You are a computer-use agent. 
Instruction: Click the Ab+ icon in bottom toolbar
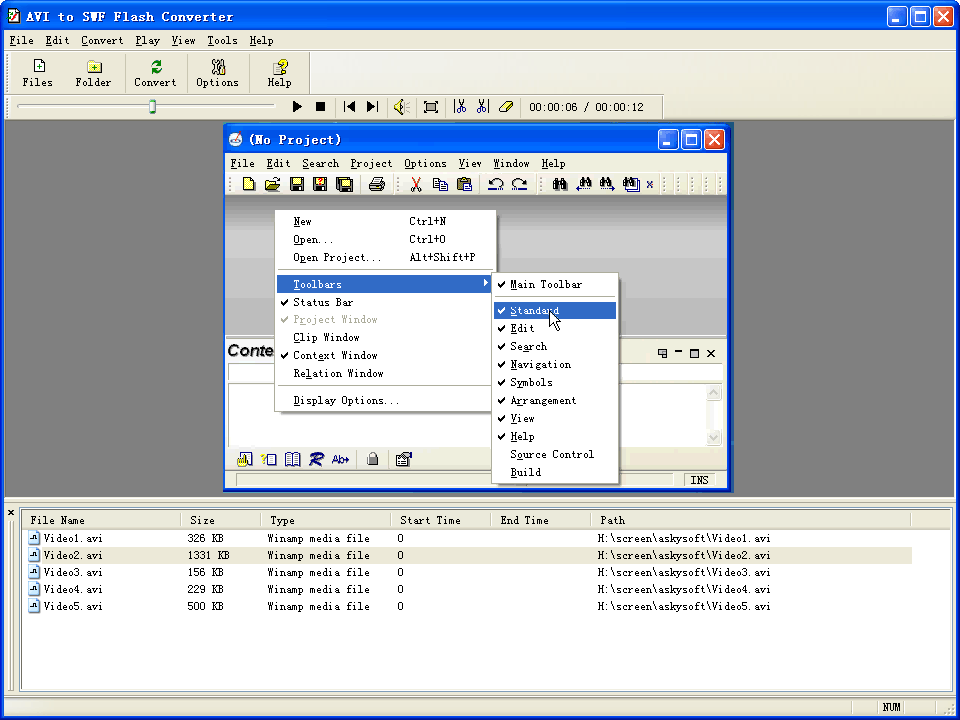[x=340, y=459]
